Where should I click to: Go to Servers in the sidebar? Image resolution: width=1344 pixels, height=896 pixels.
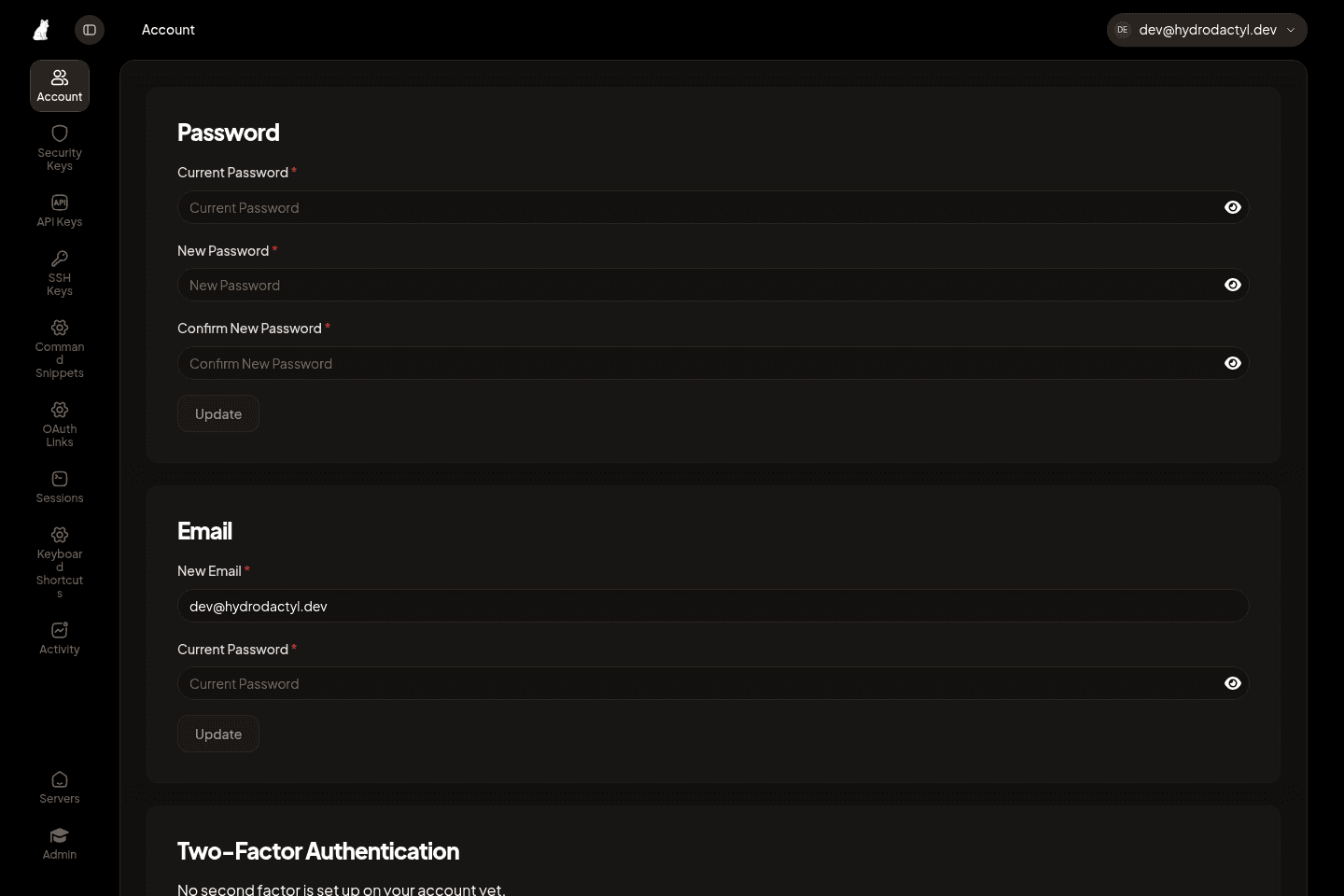60,788
